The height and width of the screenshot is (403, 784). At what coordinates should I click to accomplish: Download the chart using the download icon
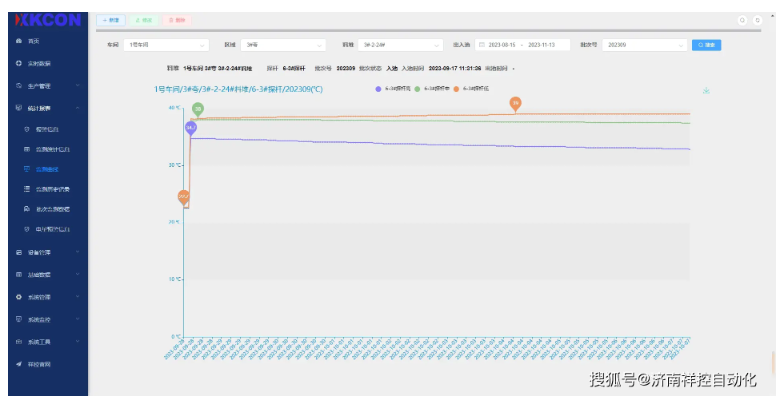pos(707,90)
